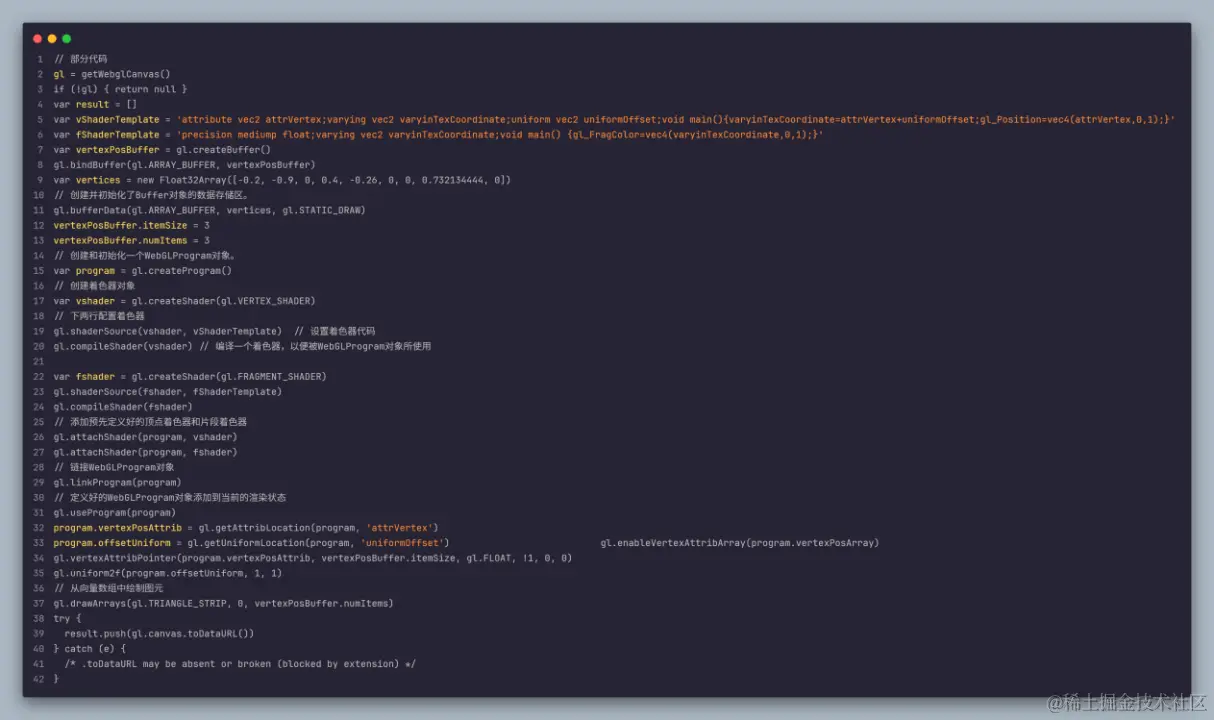Viewport: 1214px width, 720px height.
Task: Click 'vertexPosBuffer.itemSize = 3'
Action: pyautogui.click(x=132, y=225)
